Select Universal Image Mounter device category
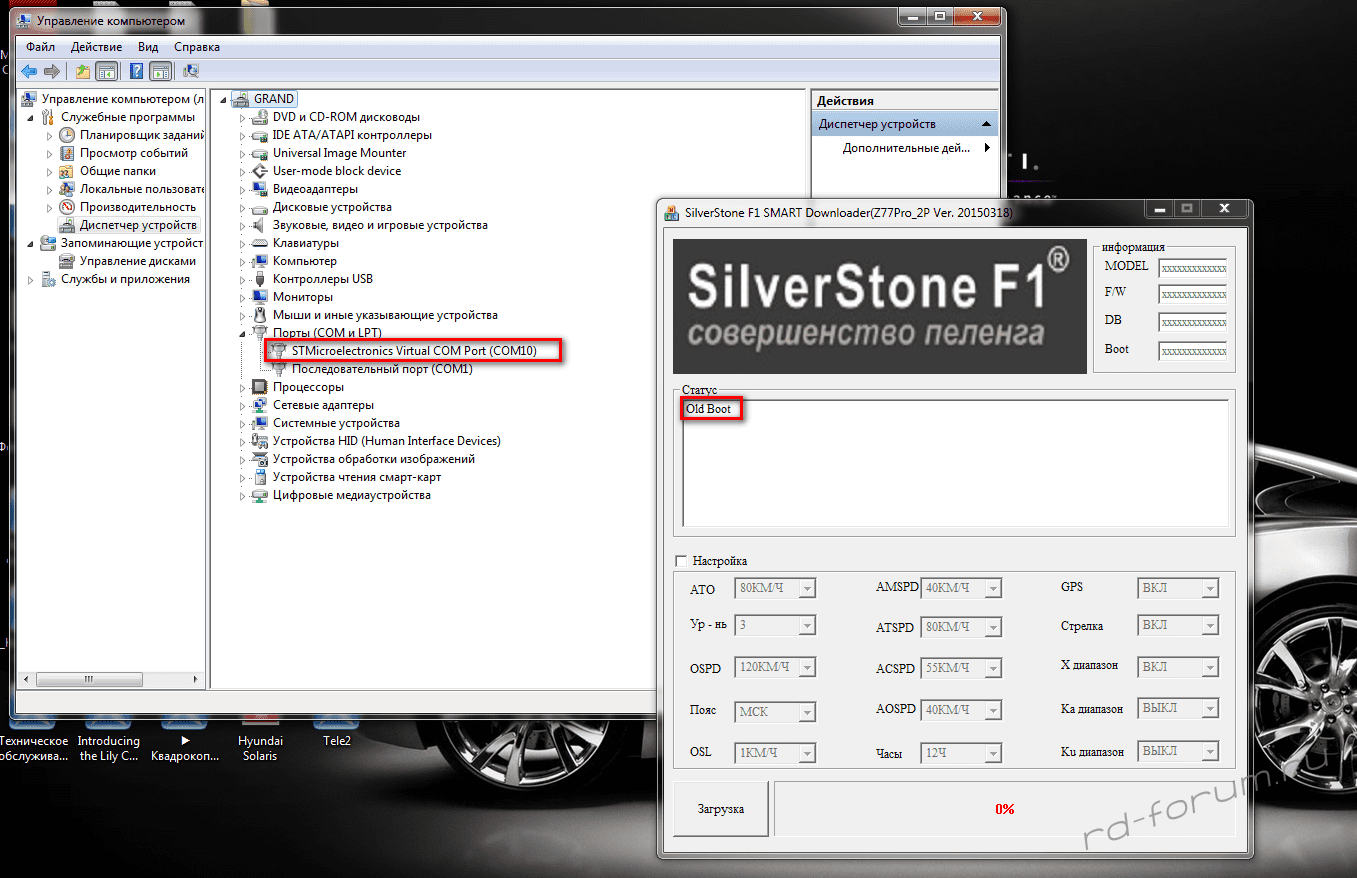The width and height of the screenshot is (1357, 878). pyautogui.click(x=339, y=153)
